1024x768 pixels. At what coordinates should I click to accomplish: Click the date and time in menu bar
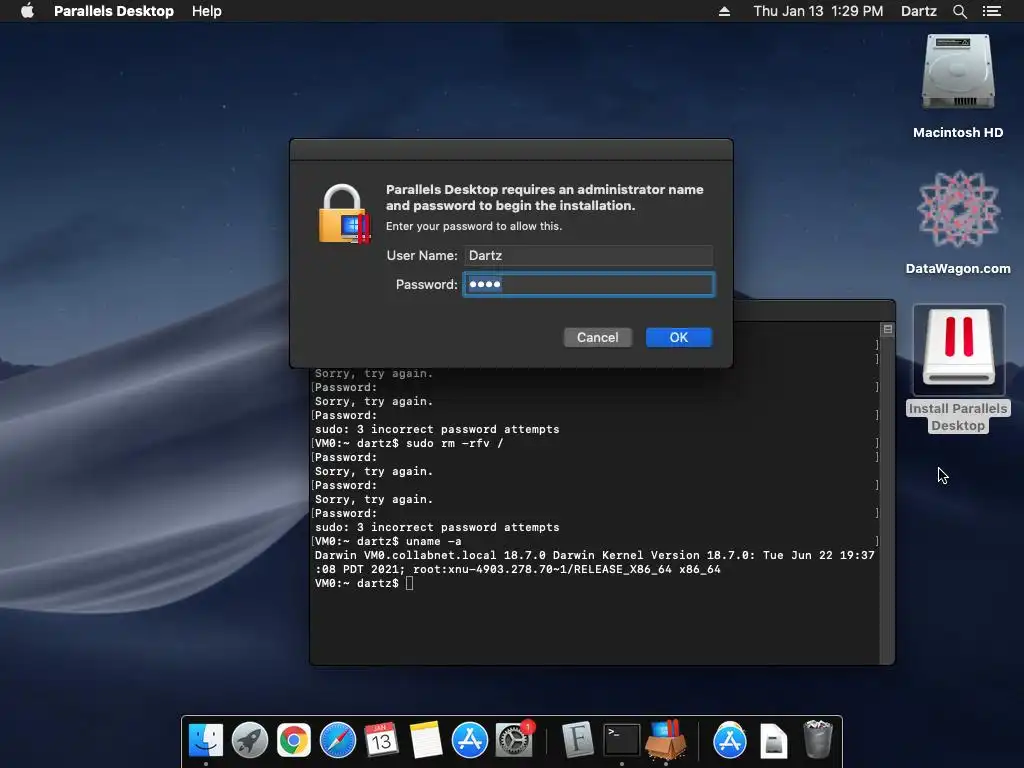(818, 11)
